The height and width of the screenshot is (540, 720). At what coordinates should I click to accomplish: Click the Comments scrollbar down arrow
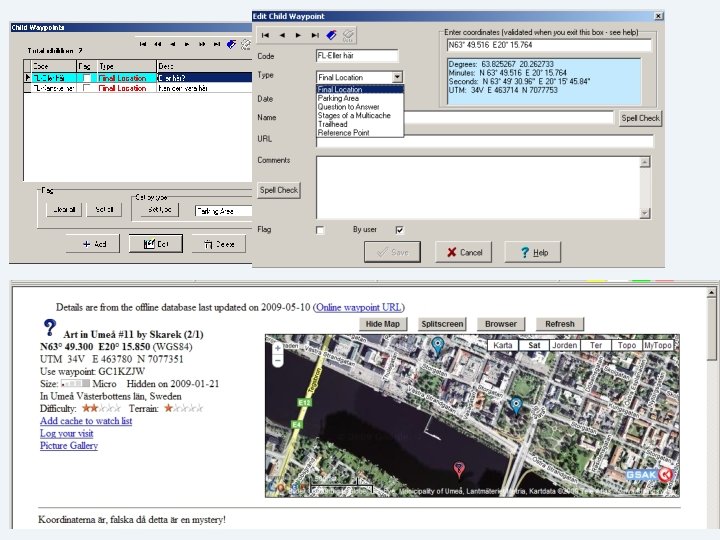click(645, 213)
